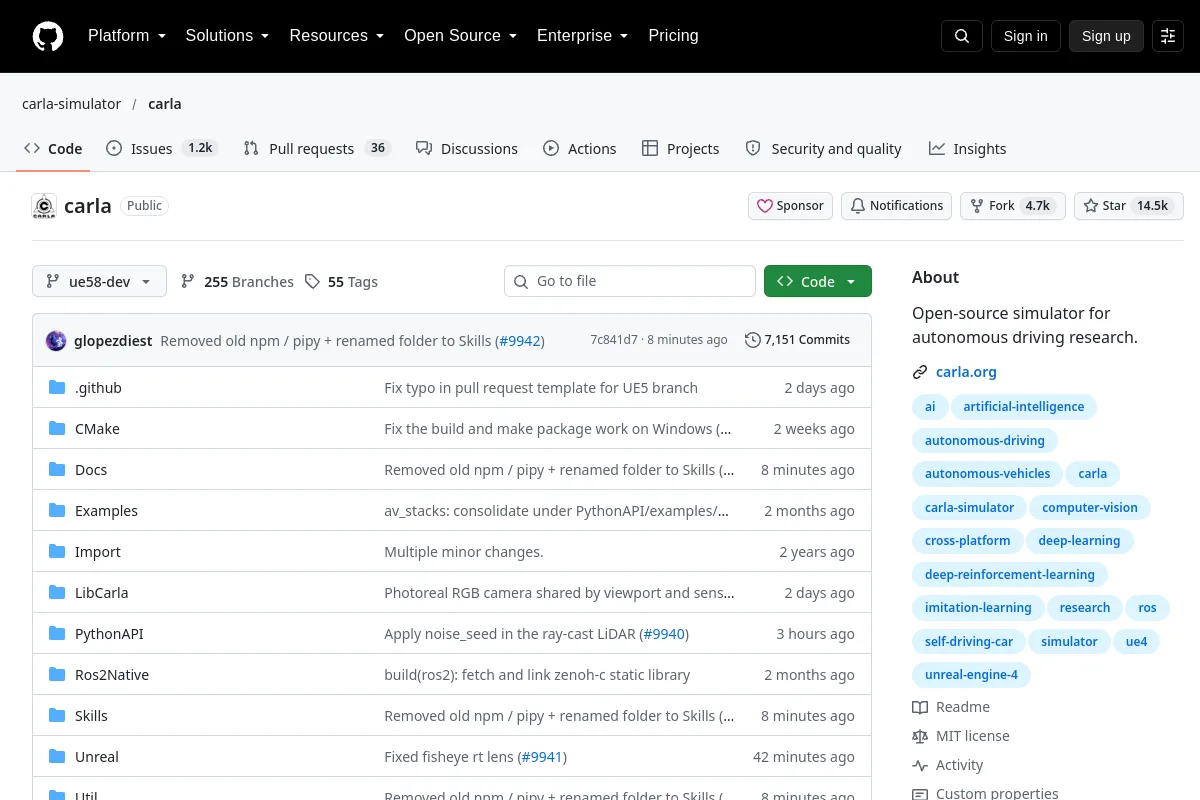Click the Docs folder icon

click(57, 470)
